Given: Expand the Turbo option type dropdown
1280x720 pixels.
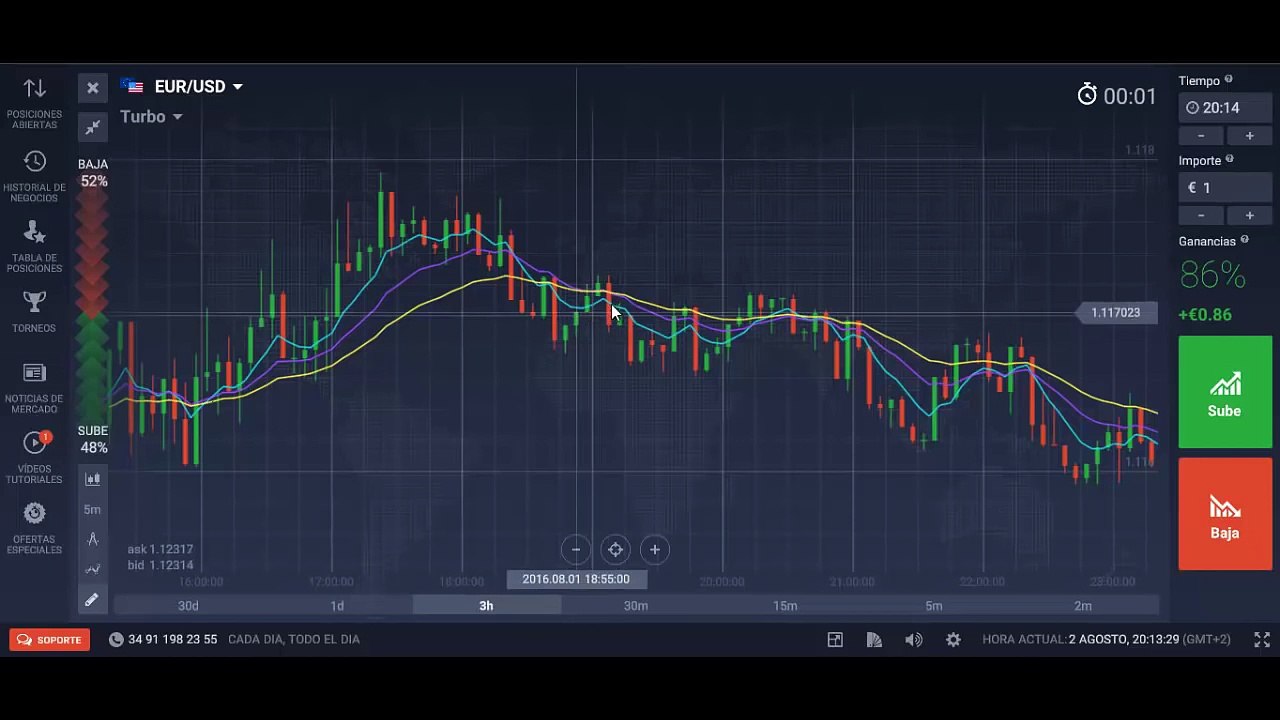Looking at the screenshot, I should [151, 117].
